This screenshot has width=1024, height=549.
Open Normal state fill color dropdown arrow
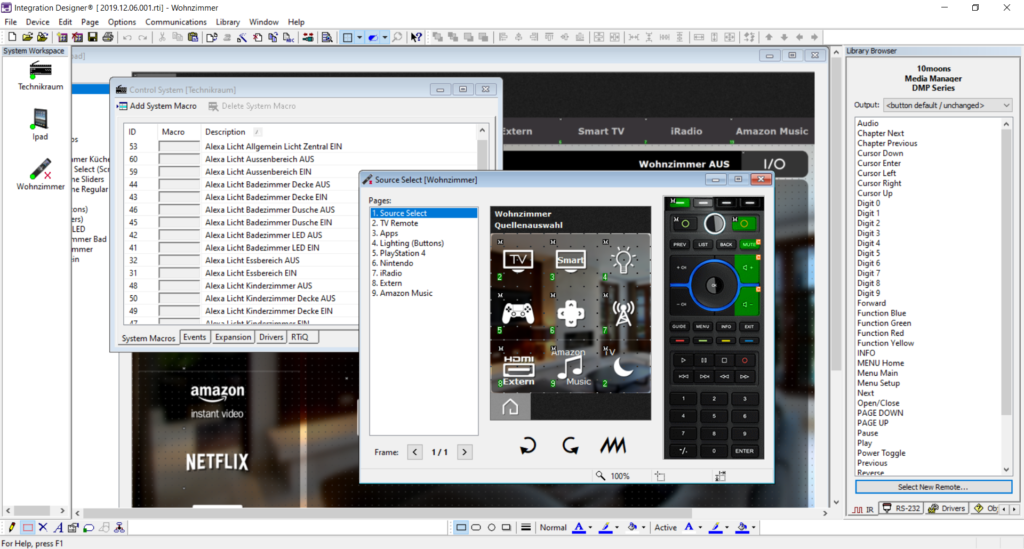point(643,527)
